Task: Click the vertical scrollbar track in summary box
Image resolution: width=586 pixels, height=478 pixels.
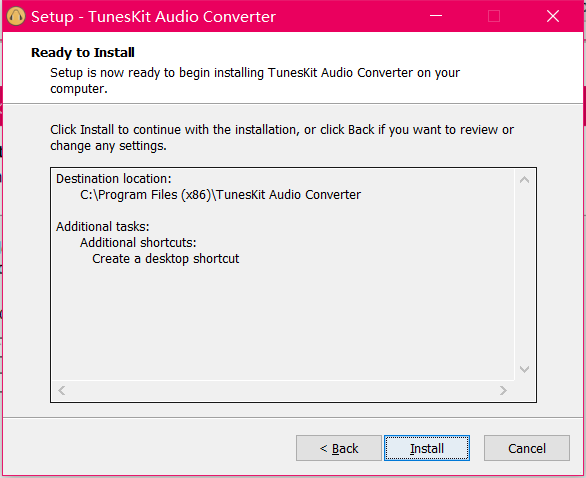Action: pos(524,274)
